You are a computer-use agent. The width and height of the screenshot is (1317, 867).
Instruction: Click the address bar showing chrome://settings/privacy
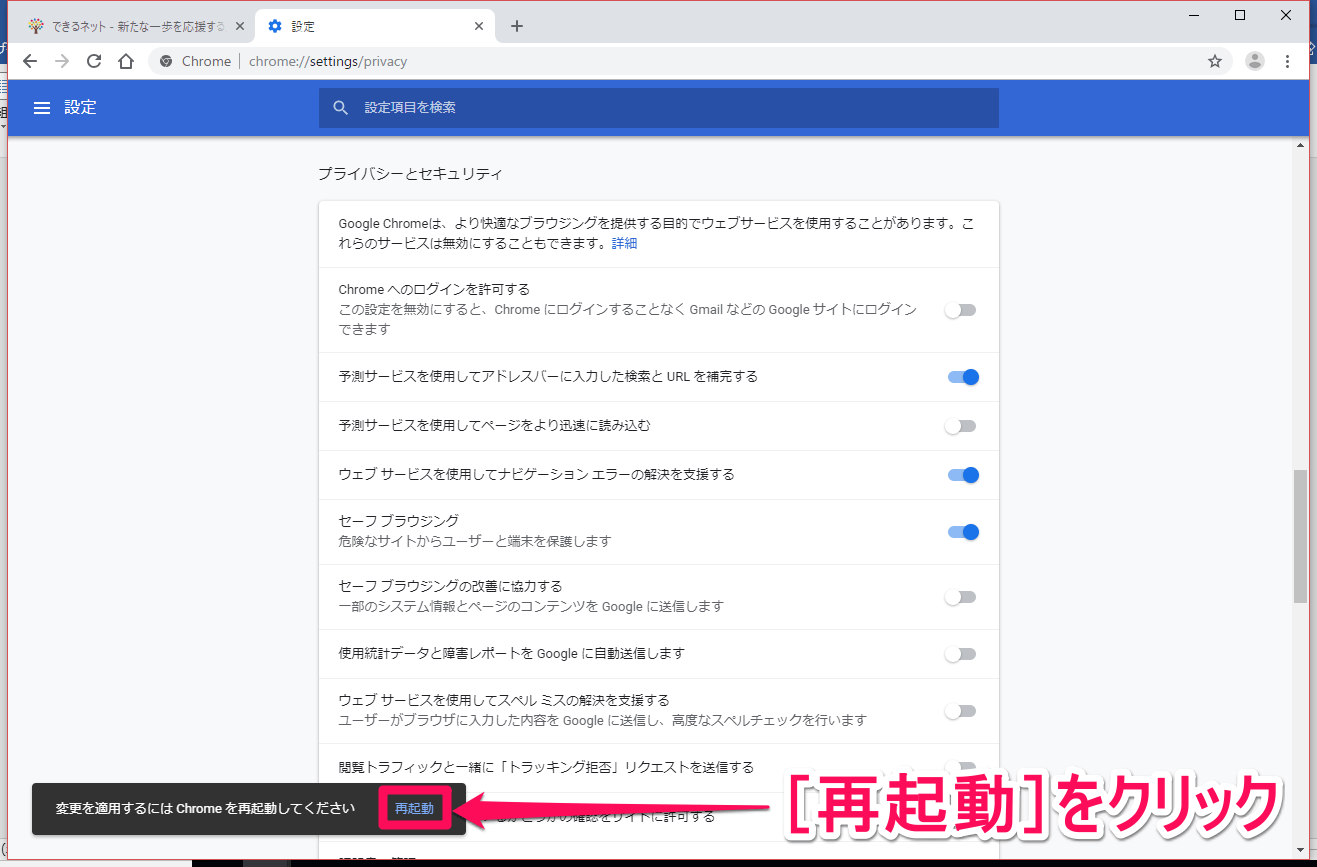[x=690, y=61]
